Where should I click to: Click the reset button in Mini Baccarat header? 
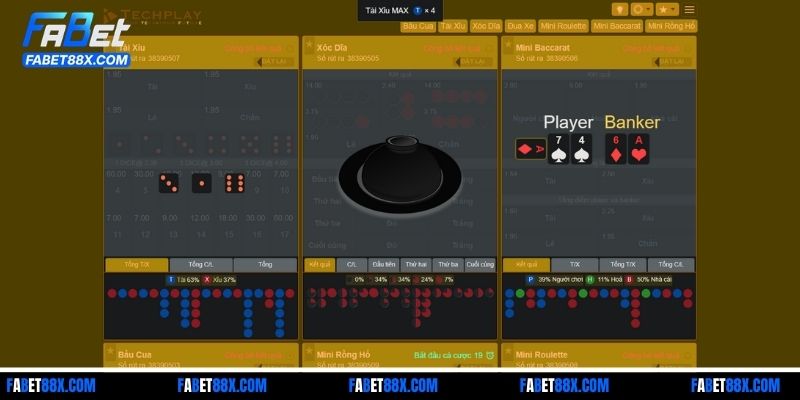[x=673, y=62]
